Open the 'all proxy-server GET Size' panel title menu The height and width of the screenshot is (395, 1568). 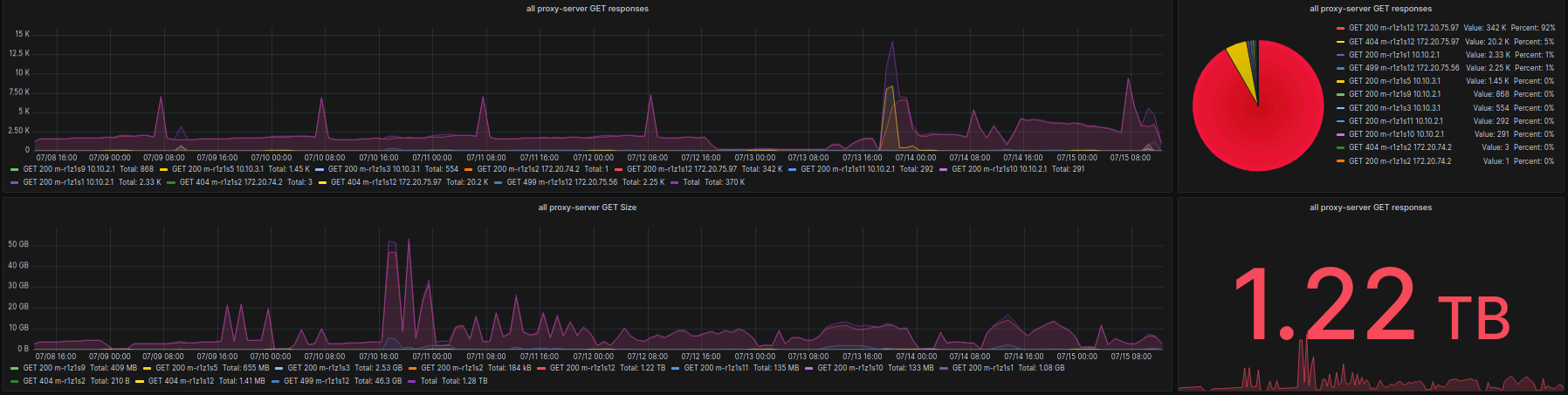tap(587, 208)
